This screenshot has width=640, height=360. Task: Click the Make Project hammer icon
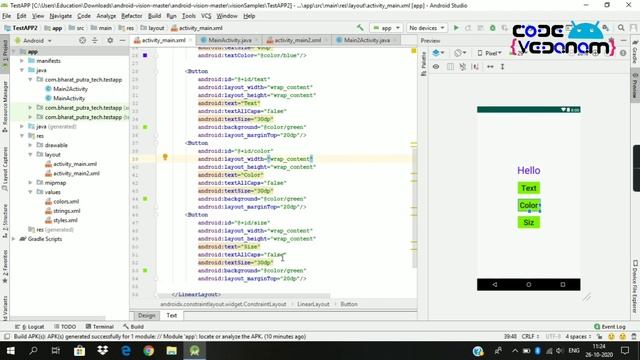(x=360, y=28)
